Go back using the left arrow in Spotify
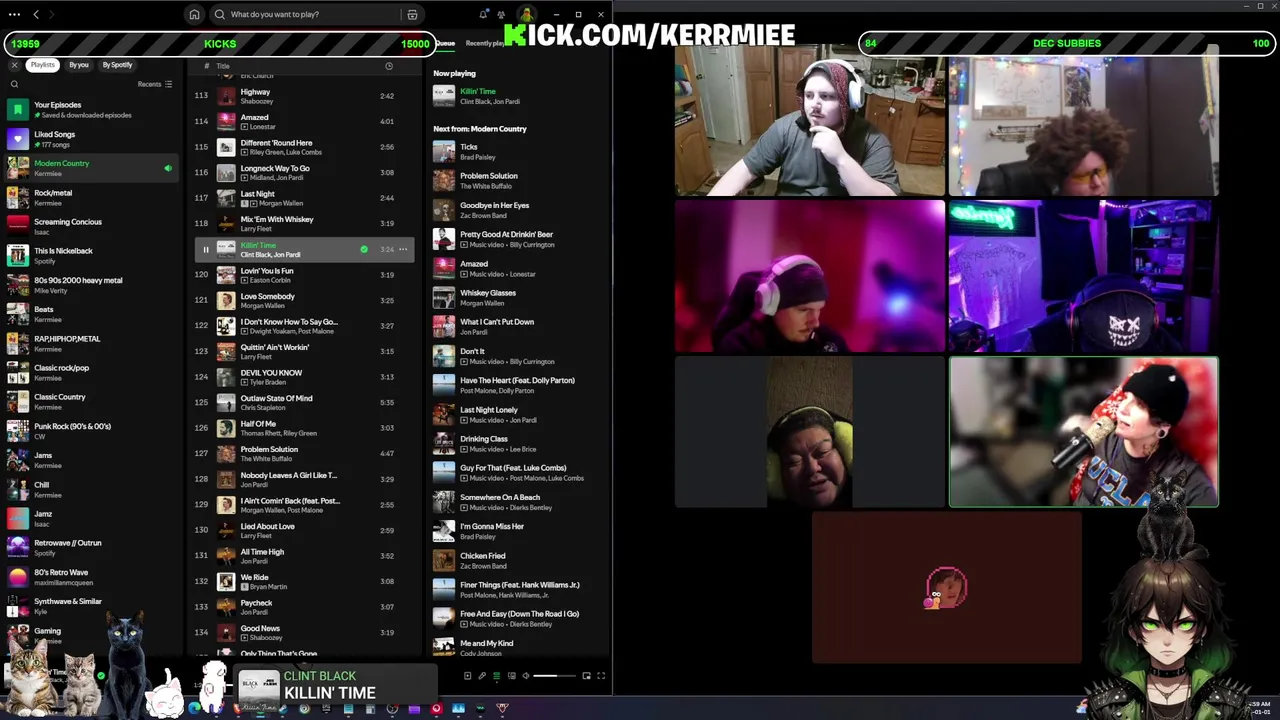Viewport: 1280px width, 720px height. pos(36,14)
